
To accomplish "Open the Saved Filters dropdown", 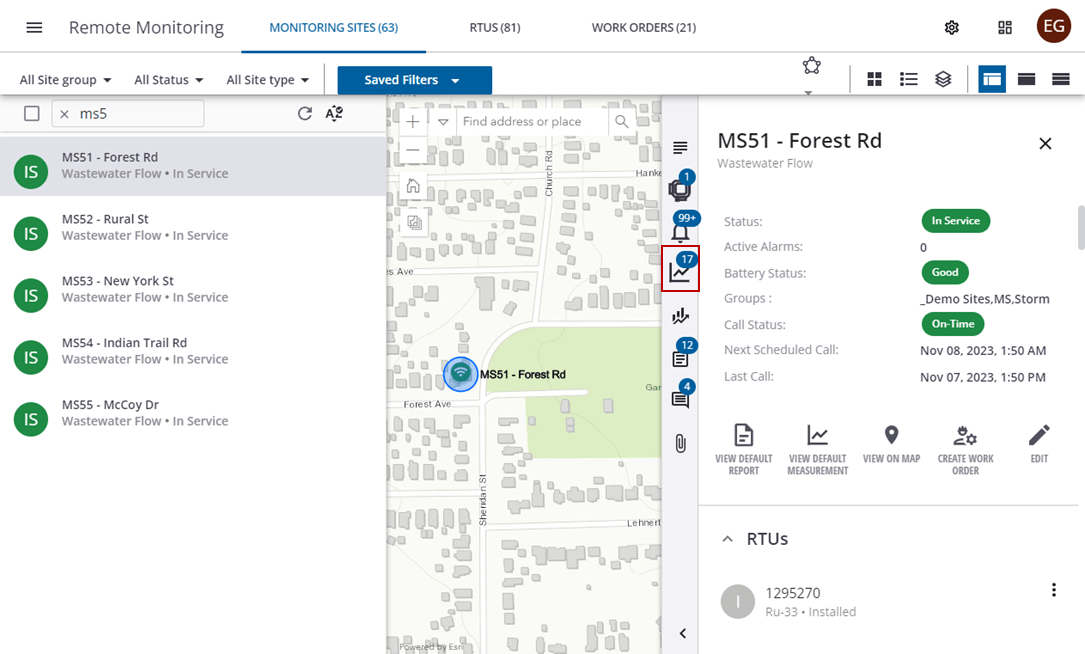I will click(x=414, y=79).
